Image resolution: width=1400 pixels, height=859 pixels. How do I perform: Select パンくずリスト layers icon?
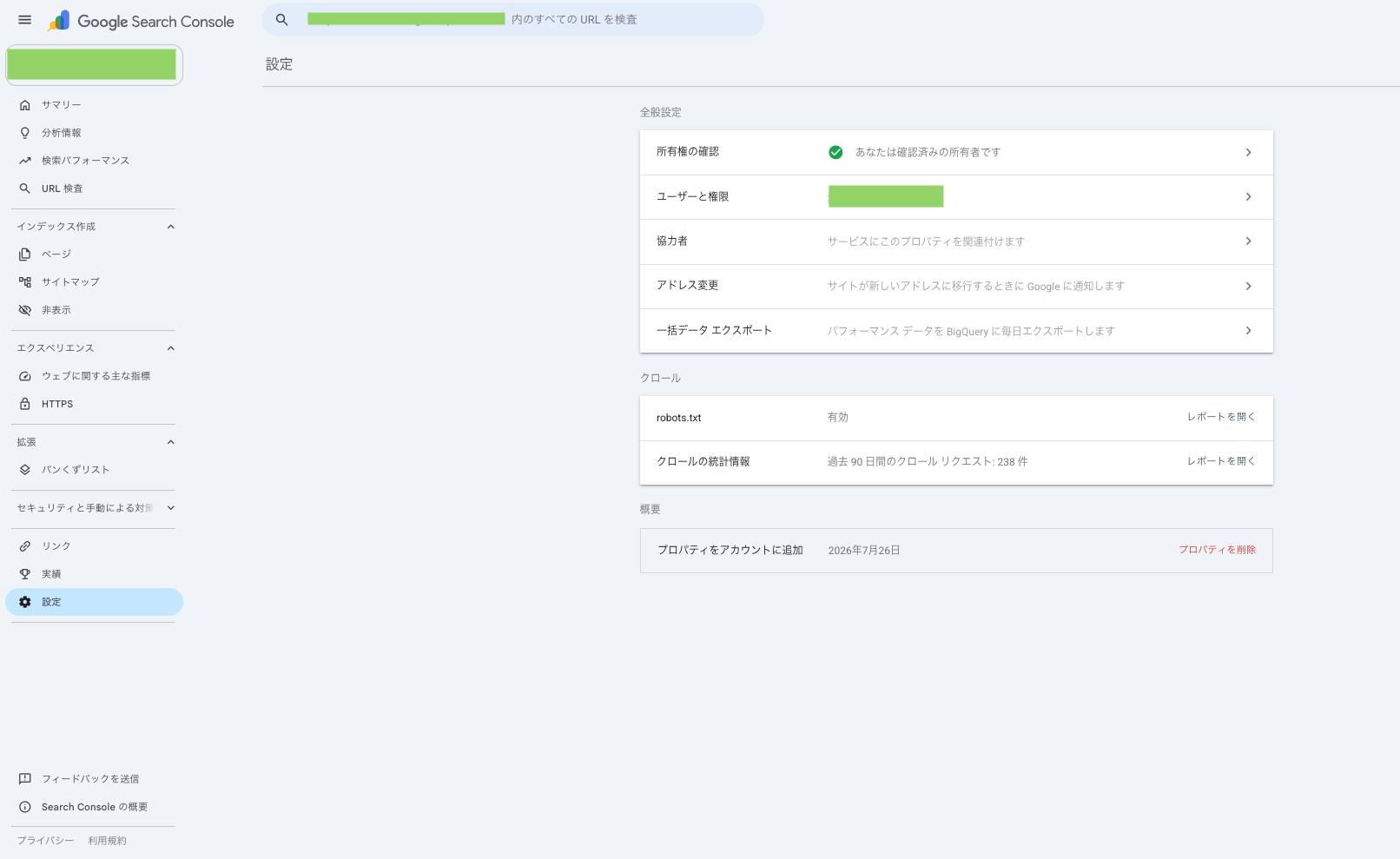coord(25,470)
